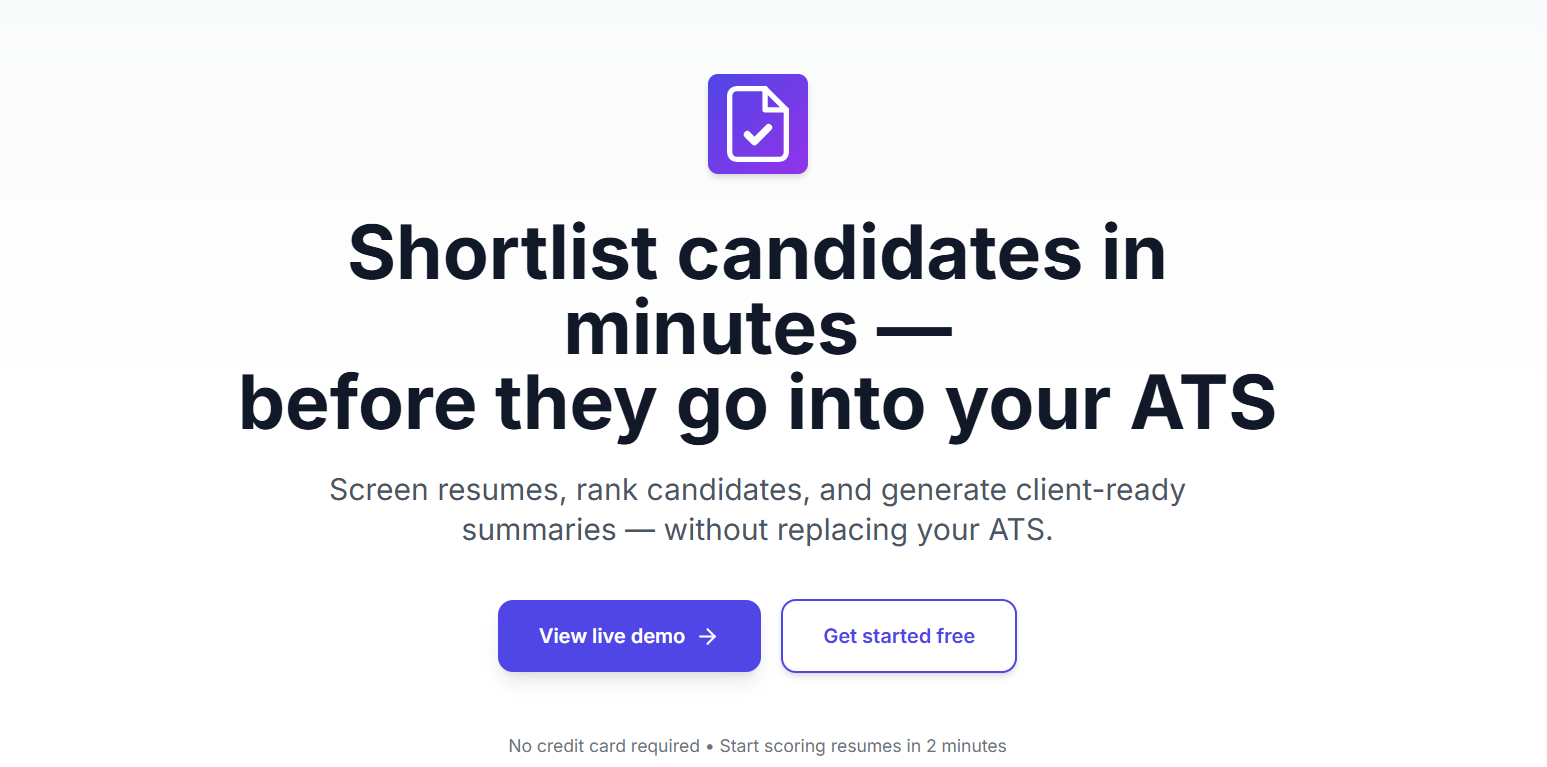Click the "Shortlist candidates in" headline line
Viewport: 1547px width, 767px height.
[757, 253]
